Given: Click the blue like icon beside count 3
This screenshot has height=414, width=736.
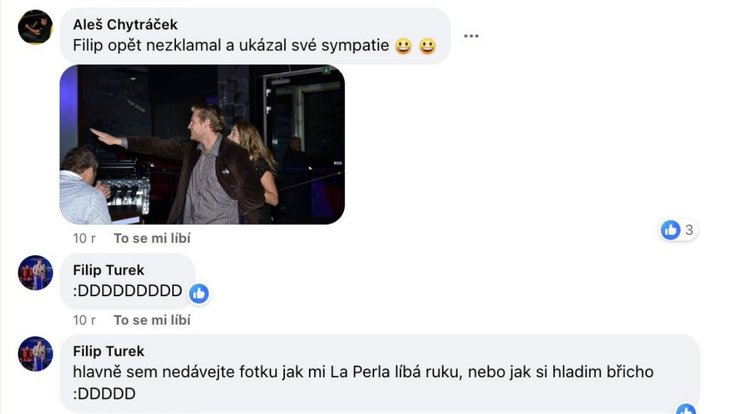Looking at the screenshot, I should [x=670, y=230].
